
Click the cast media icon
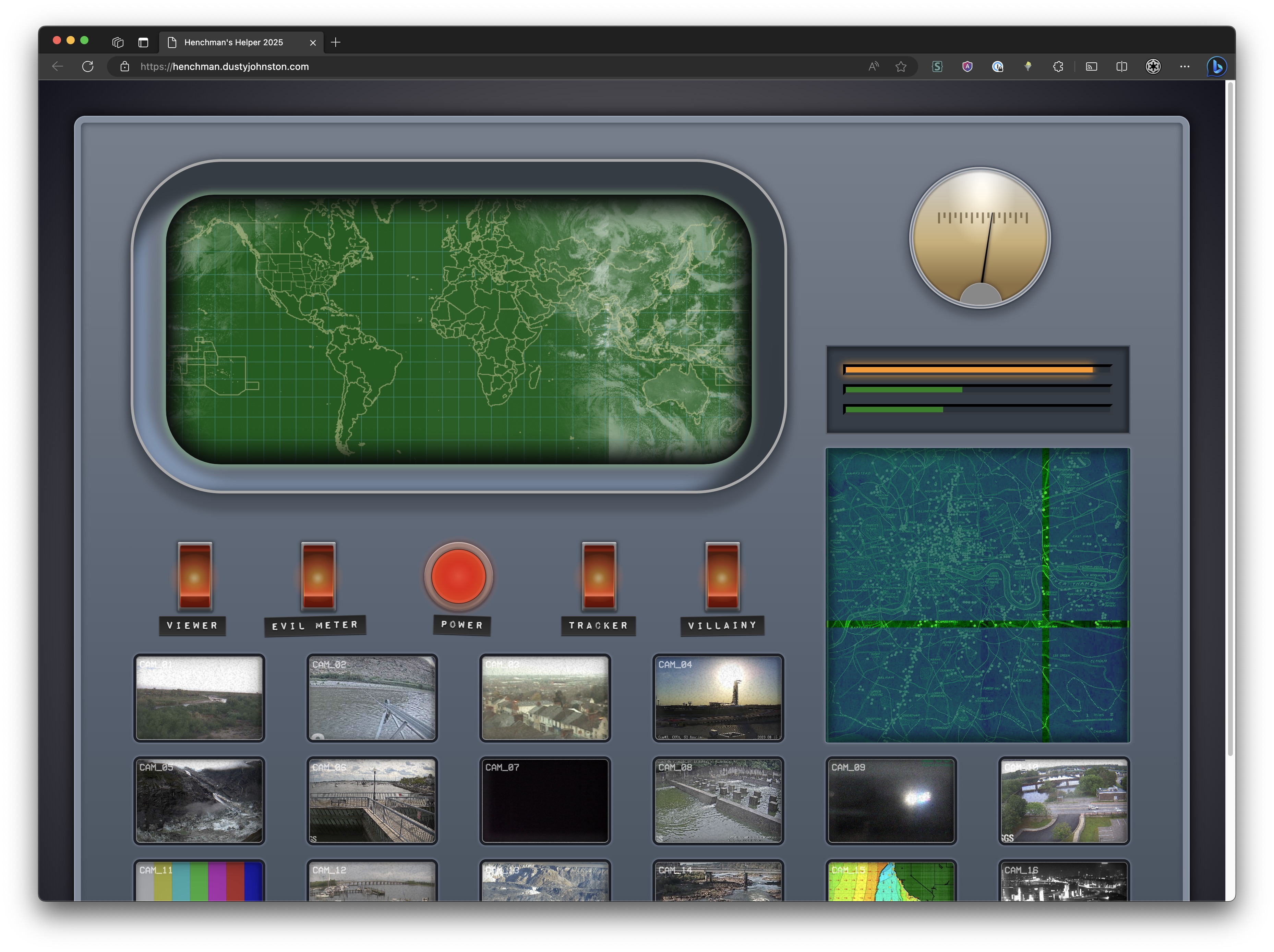(1091, 67)
